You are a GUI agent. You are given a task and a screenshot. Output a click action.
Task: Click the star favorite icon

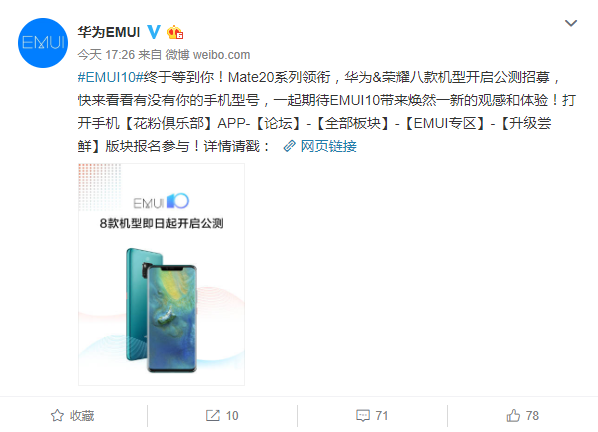pos(57,415)
